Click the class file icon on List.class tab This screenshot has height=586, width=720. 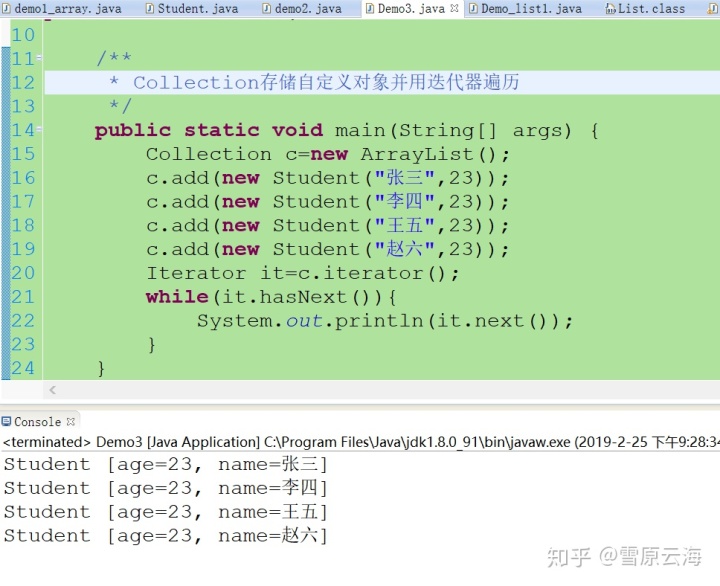[x=610, y=9]
